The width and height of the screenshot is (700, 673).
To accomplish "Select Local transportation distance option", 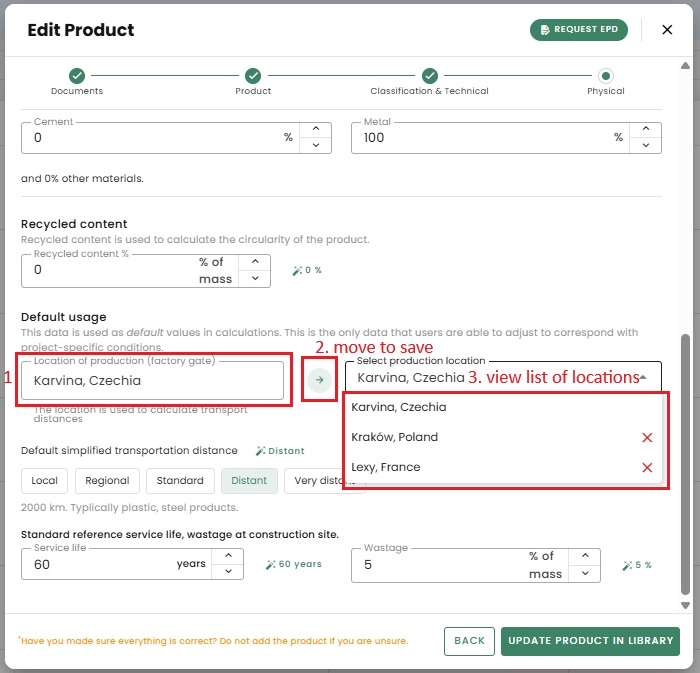I will click(x=44, y=481).
